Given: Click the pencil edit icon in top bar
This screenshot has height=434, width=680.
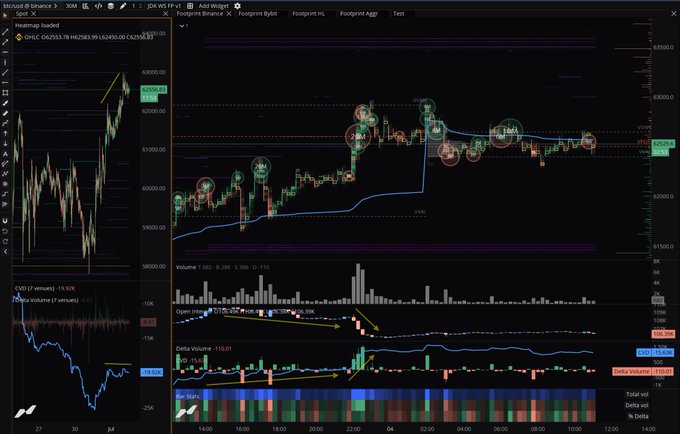Looking at the screenshot, I should click(123, 6).
